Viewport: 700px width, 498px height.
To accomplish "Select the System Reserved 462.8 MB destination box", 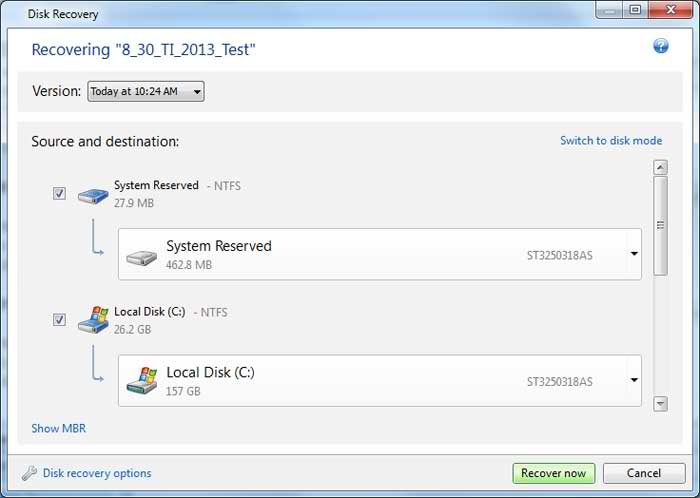I will click(x=380, y=254).
